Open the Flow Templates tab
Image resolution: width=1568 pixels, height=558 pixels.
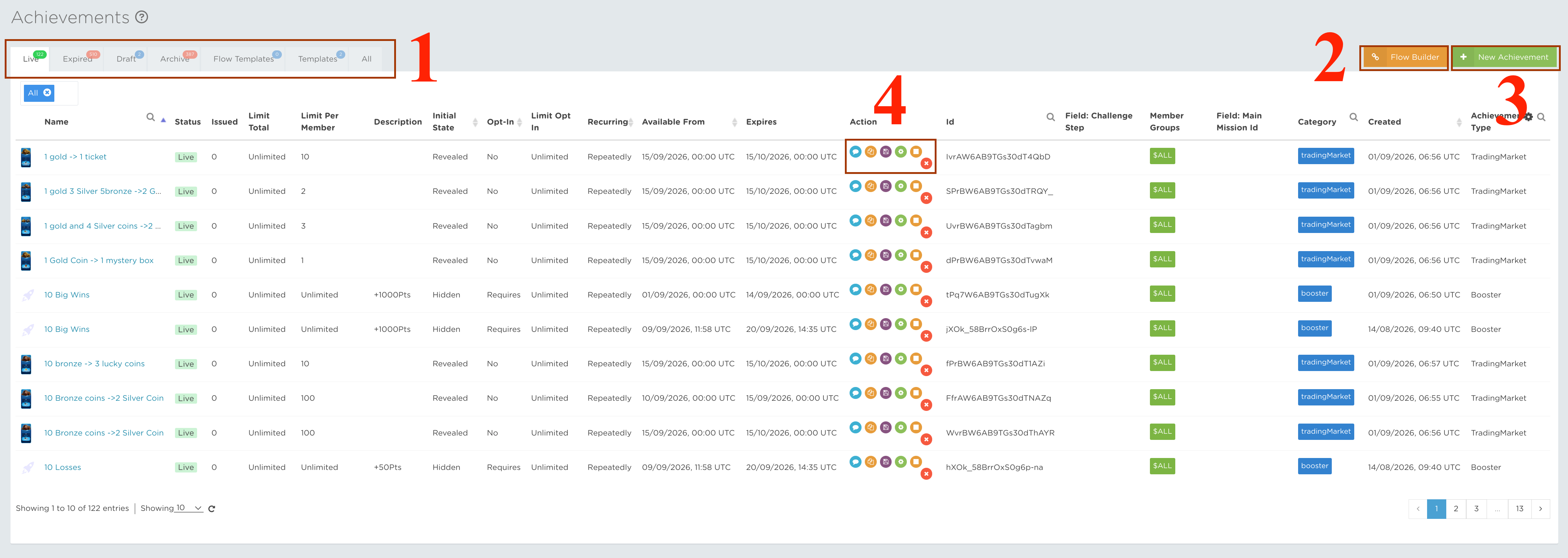coord(243,59)
